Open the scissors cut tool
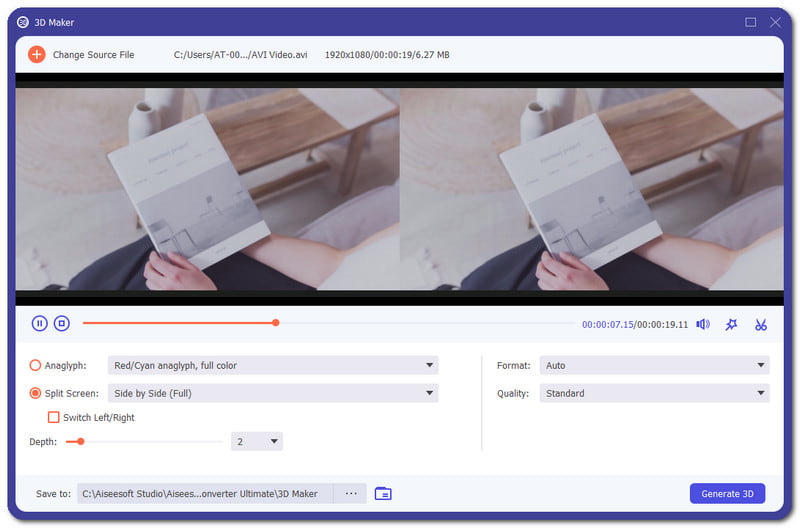Viewport: 800px width, 528px height. pyautogui.click(x=761, y=324)
